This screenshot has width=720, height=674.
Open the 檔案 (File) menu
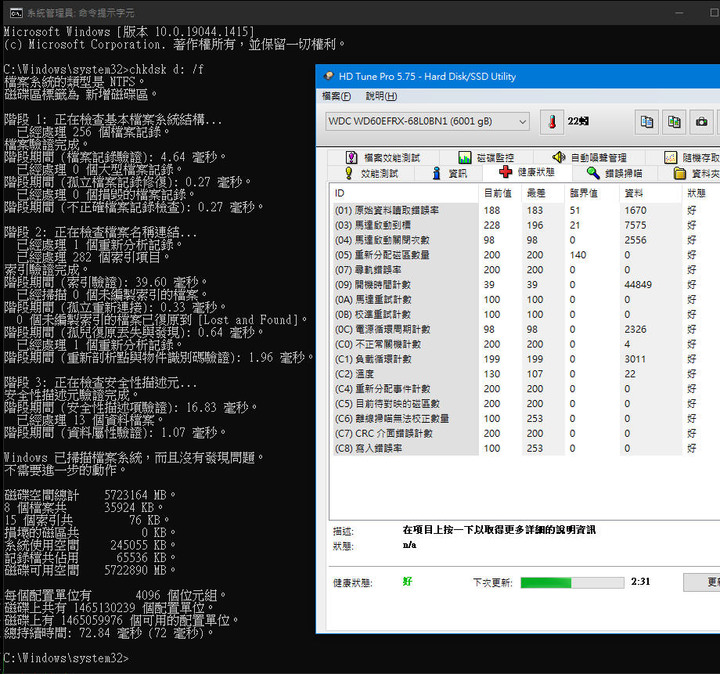click(x=336, y=96)
